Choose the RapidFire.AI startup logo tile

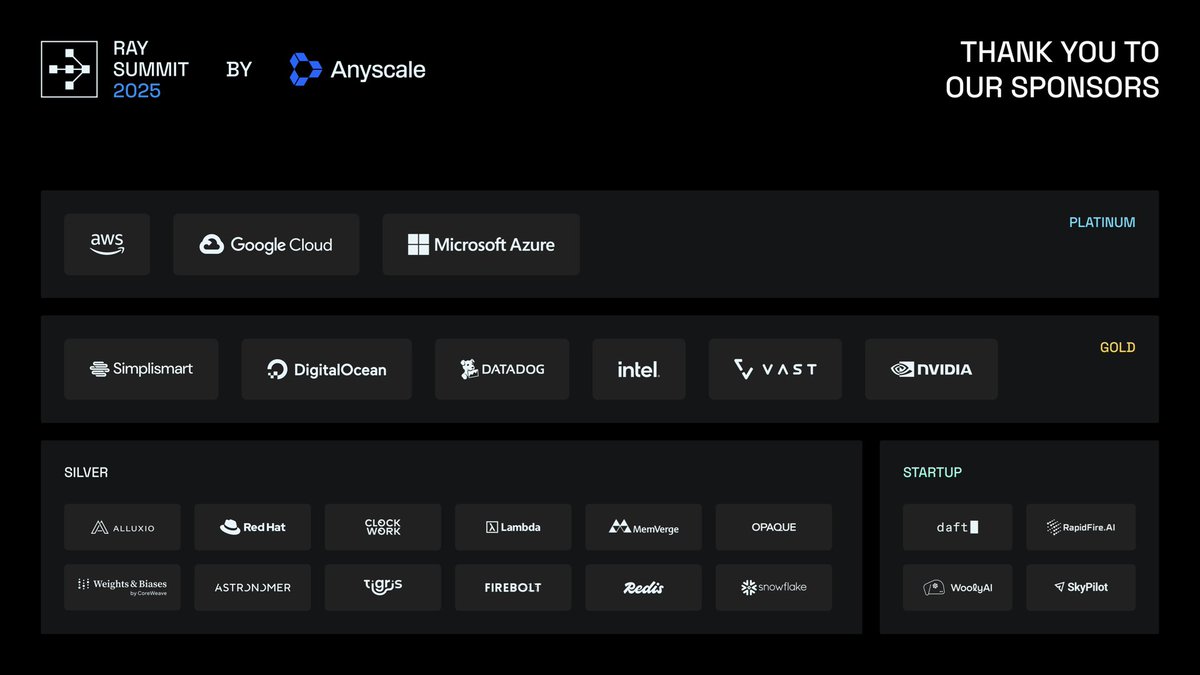coord(1081,527)
